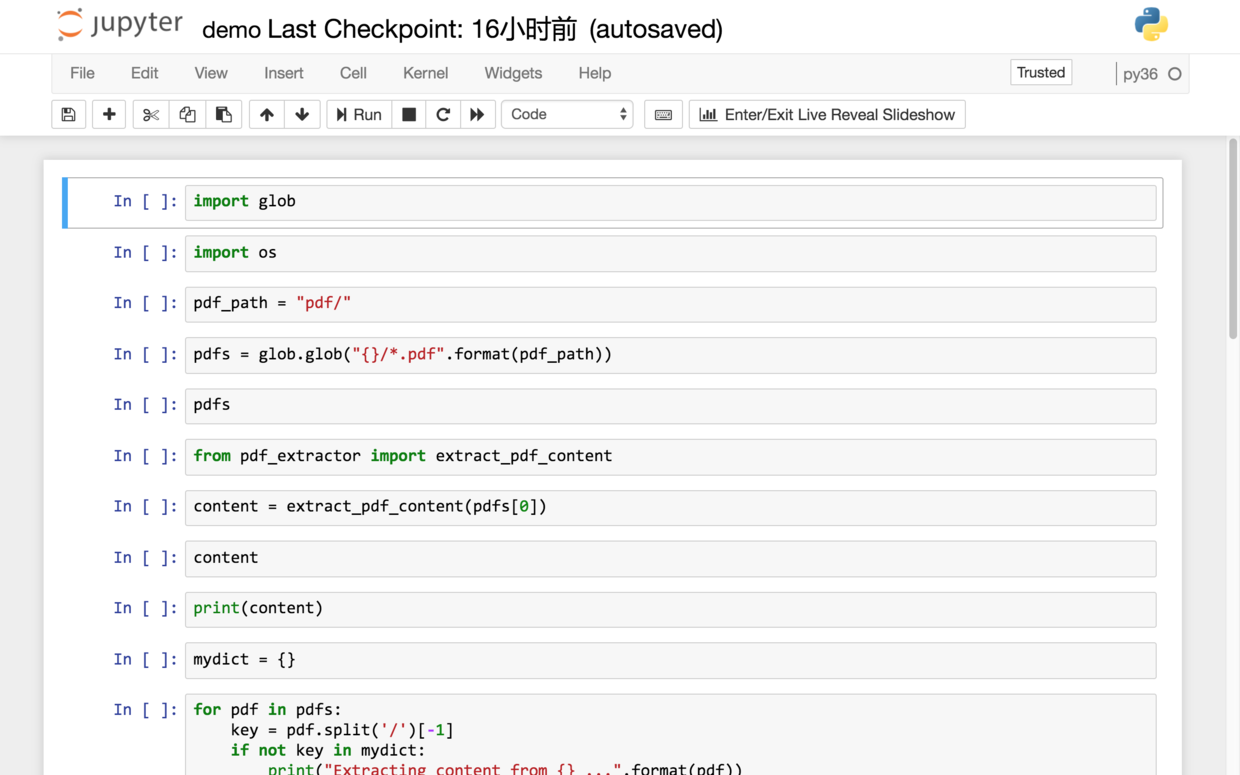Image resolution: width=1240 pixels, height=775 pixels.
Task: Open the command palette keyboard icon
Action: [663, 115]
